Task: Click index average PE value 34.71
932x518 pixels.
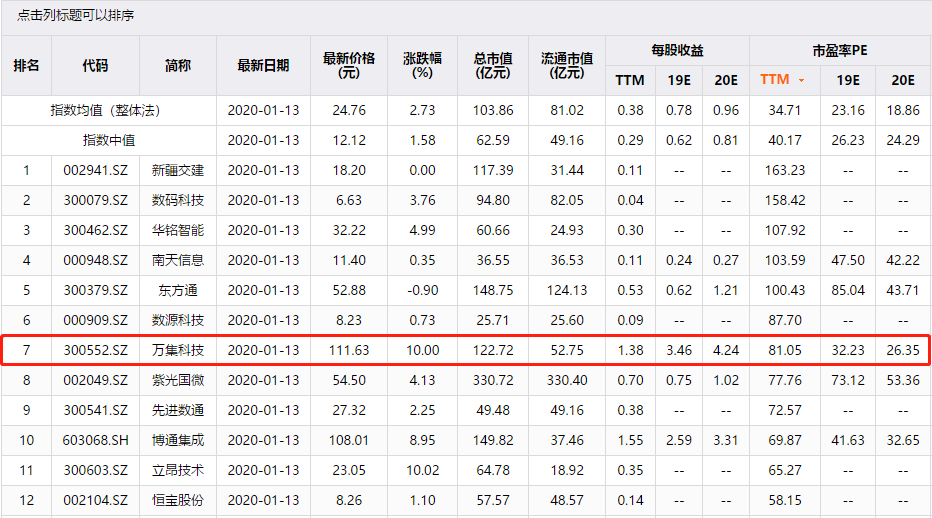Action: pyautogui.click(x=785, y=111)
